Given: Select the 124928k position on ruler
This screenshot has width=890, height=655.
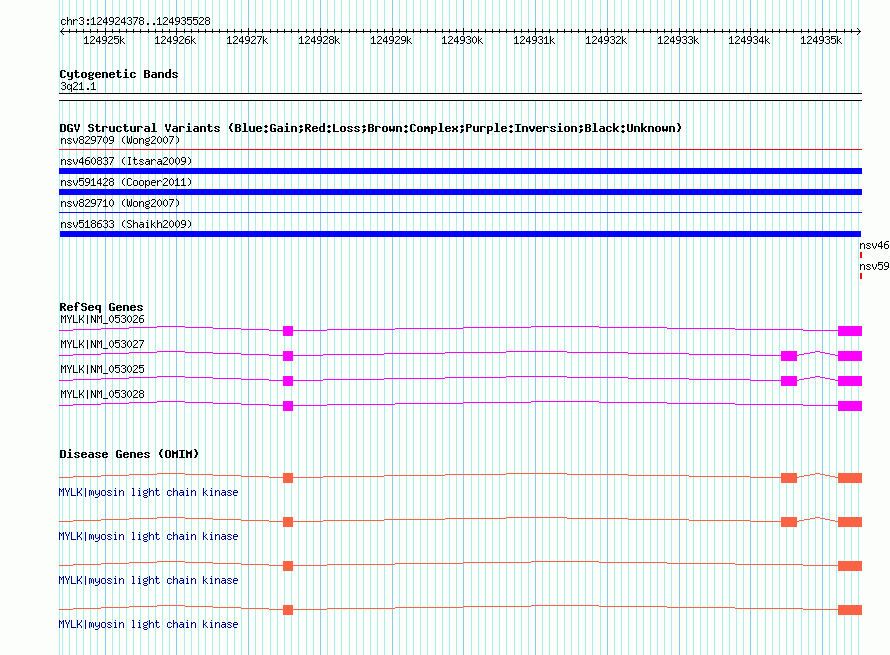Looking at the screenshot, I should click(x=319, y=40).
